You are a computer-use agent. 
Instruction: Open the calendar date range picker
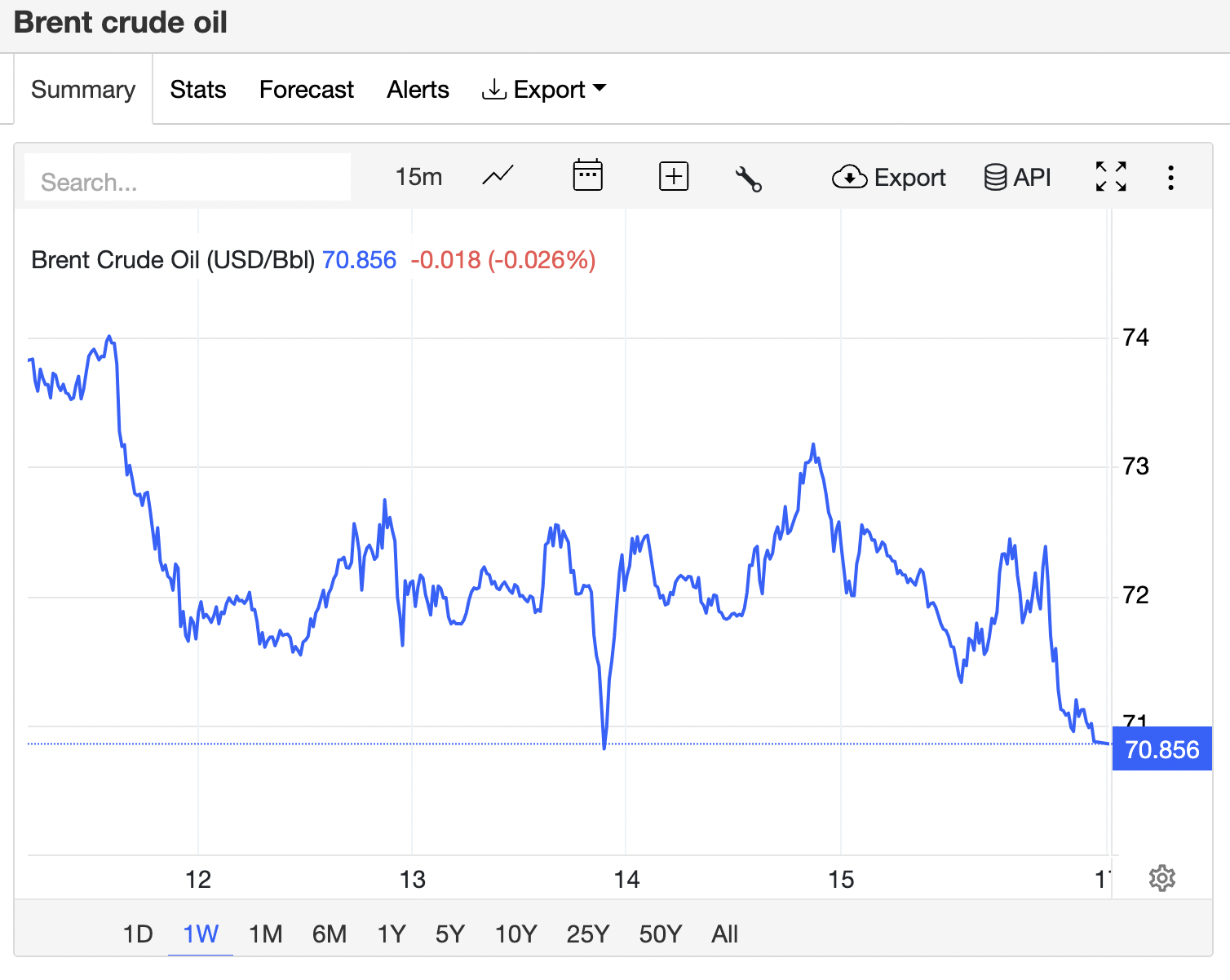pos(587,175)
